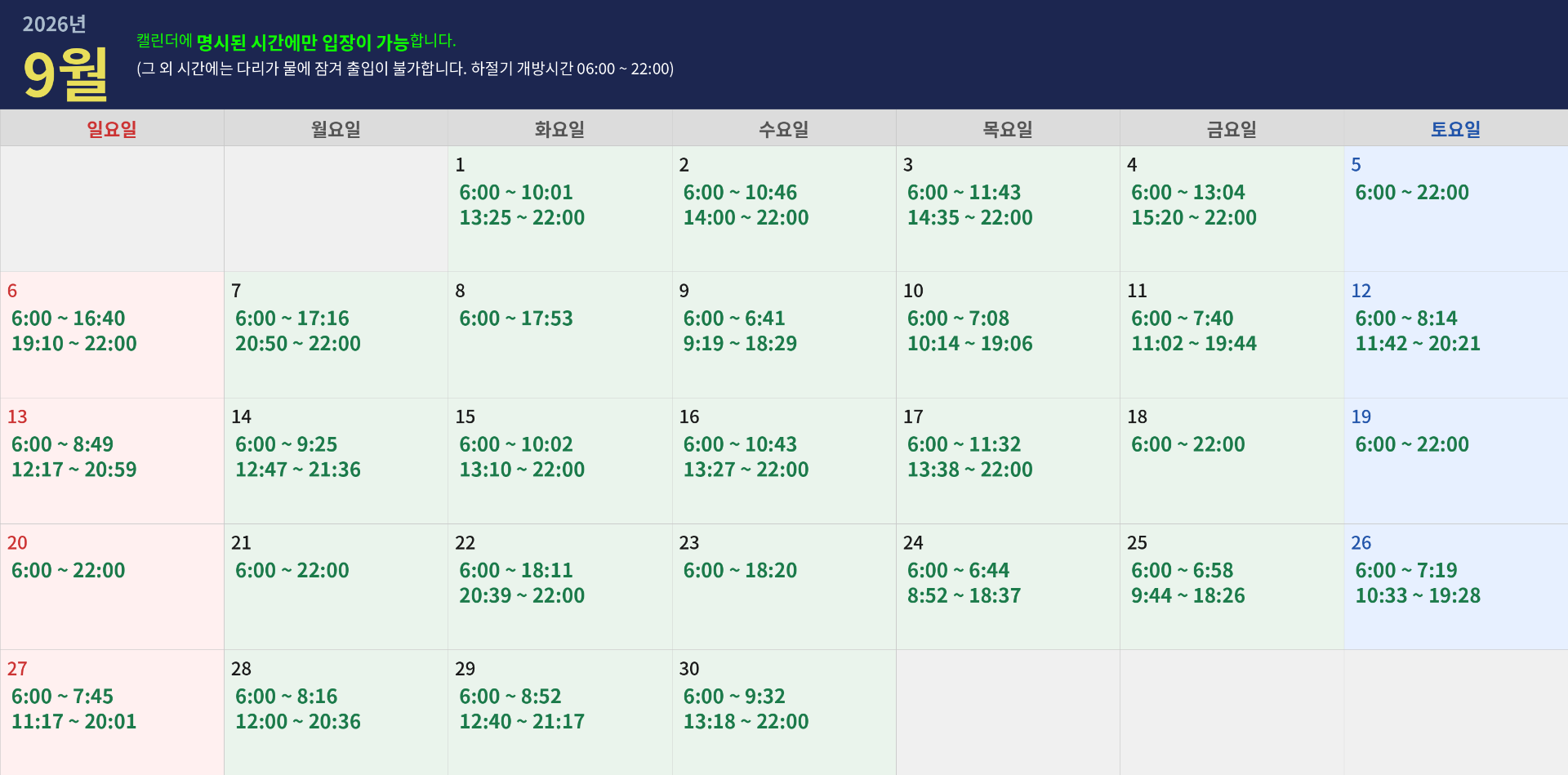Click the 수요일 weekday header
Image resolution: width=1568 pixels, height=775 pixels.
(783, 129)
